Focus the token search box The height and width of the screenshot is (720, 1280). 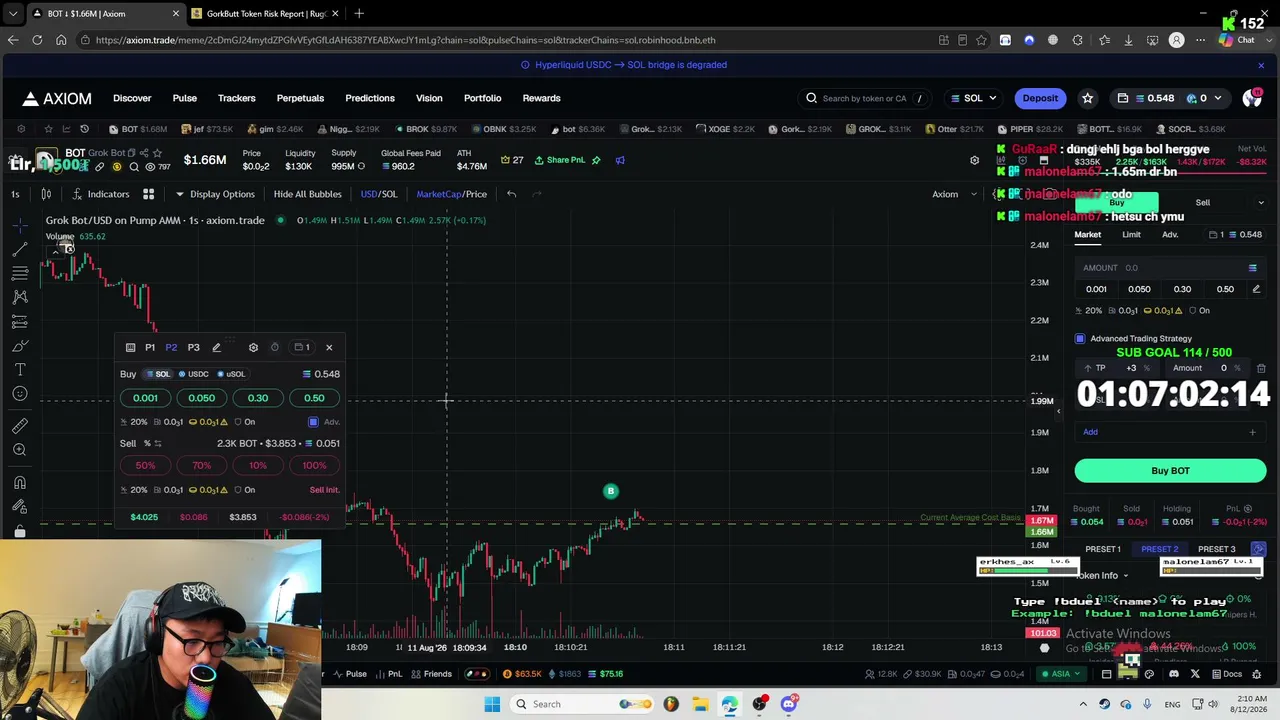pyautogui.click(x=866, y=98)
